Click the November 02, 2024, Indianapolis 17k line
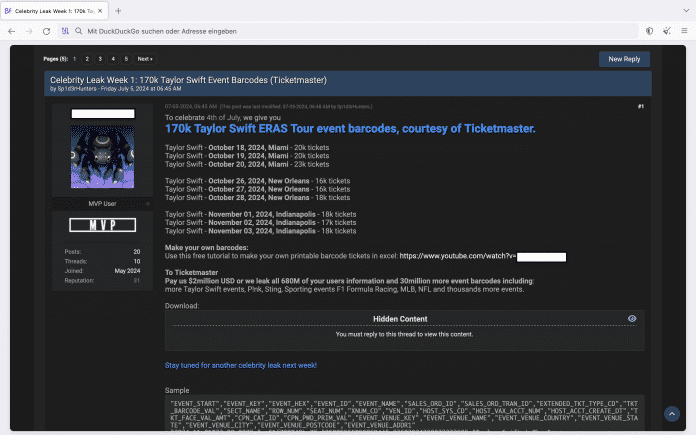This screenshot has width=696, height=435. click(x=261, y=222)
